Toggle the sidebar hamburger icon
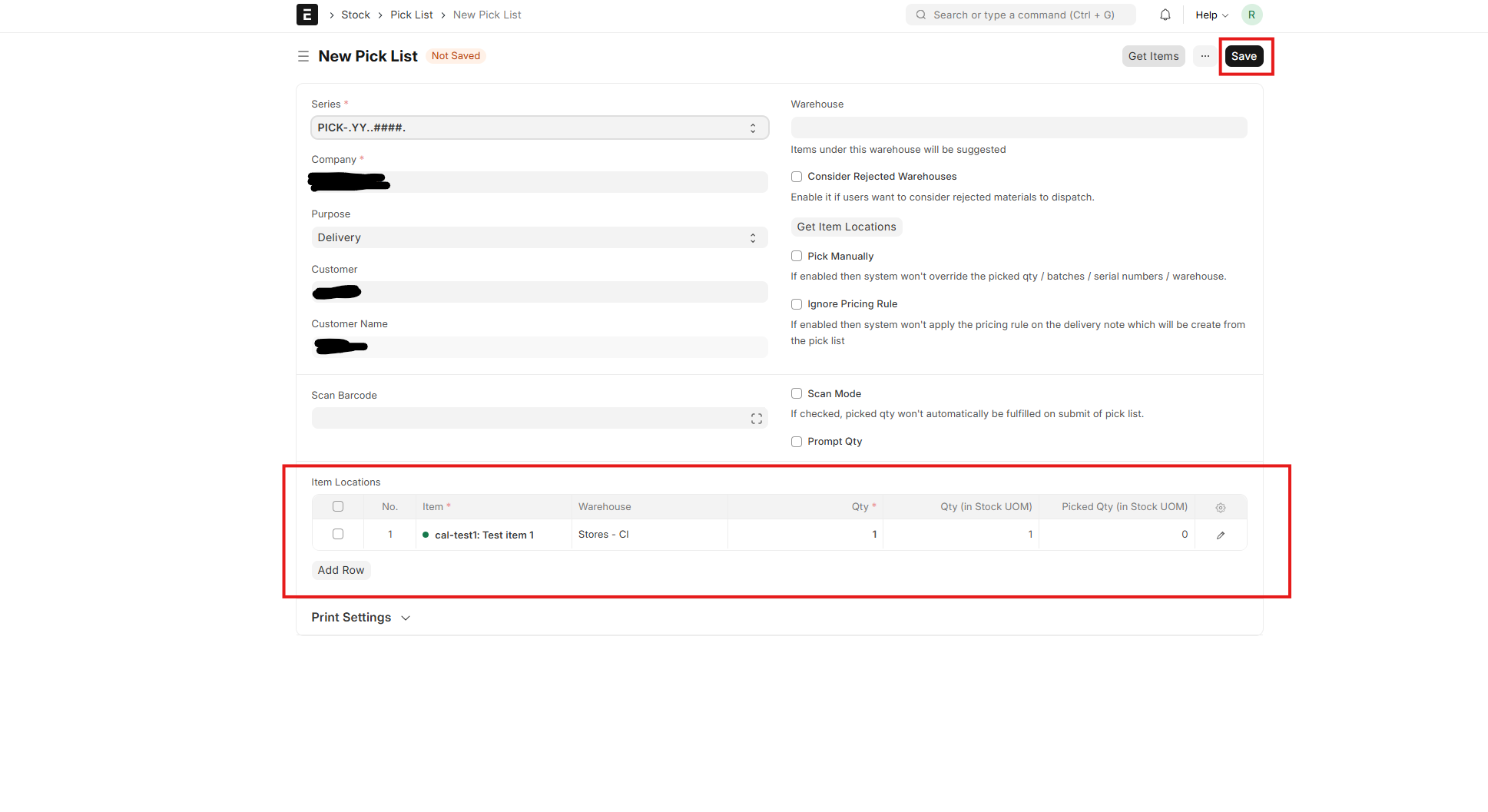The height and width of the screenshot is (812, 1488). coord(303,56)
